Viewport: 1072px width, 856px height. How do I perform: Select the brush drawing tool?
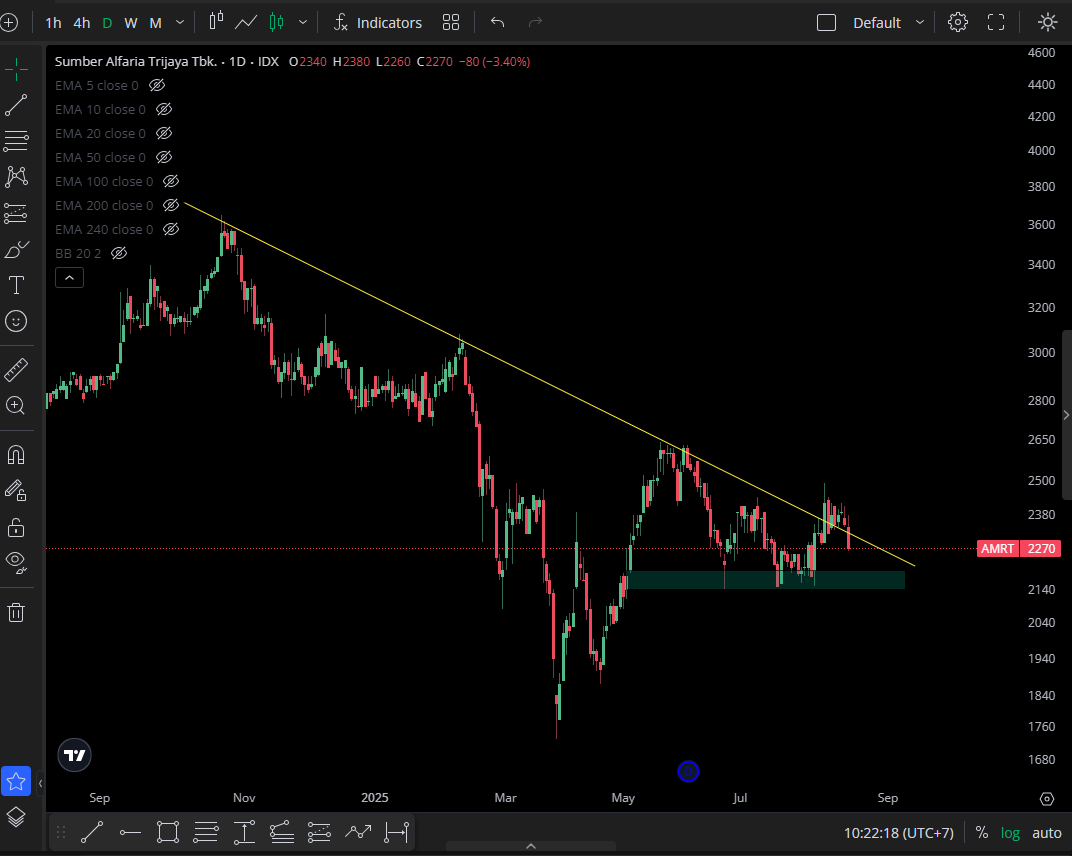[x=16, y=250]
